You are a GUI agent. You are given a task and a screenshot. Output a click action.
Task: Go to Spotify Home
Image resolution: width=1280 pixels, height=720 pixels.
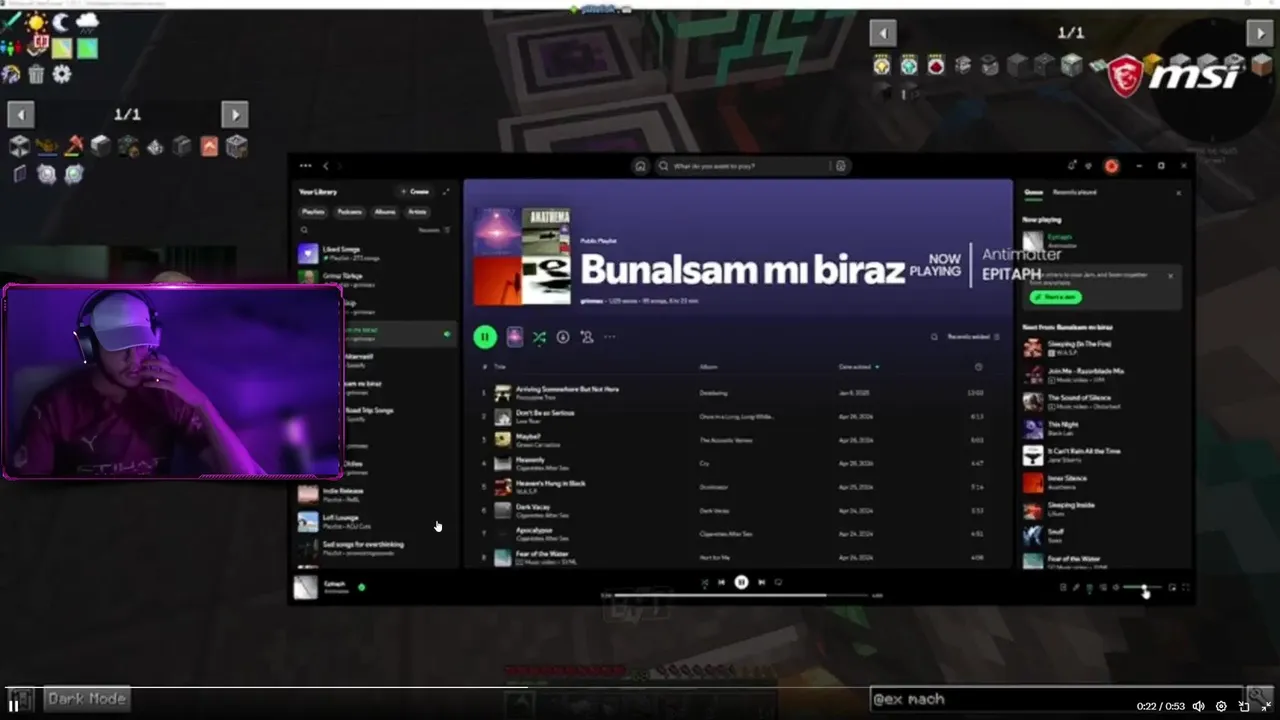click(x=640, y=166)
